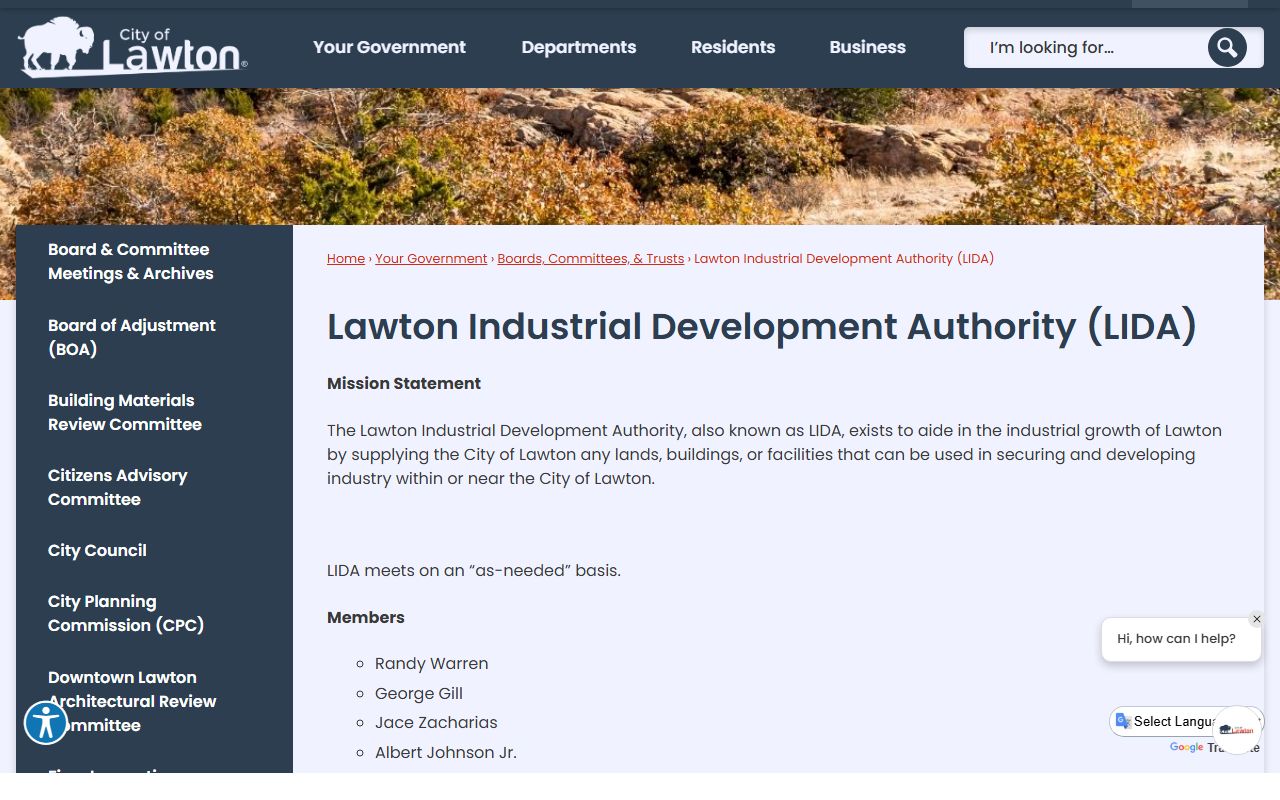Click the 'LIDA meets on an as-needed basis' text

point(474,571)
